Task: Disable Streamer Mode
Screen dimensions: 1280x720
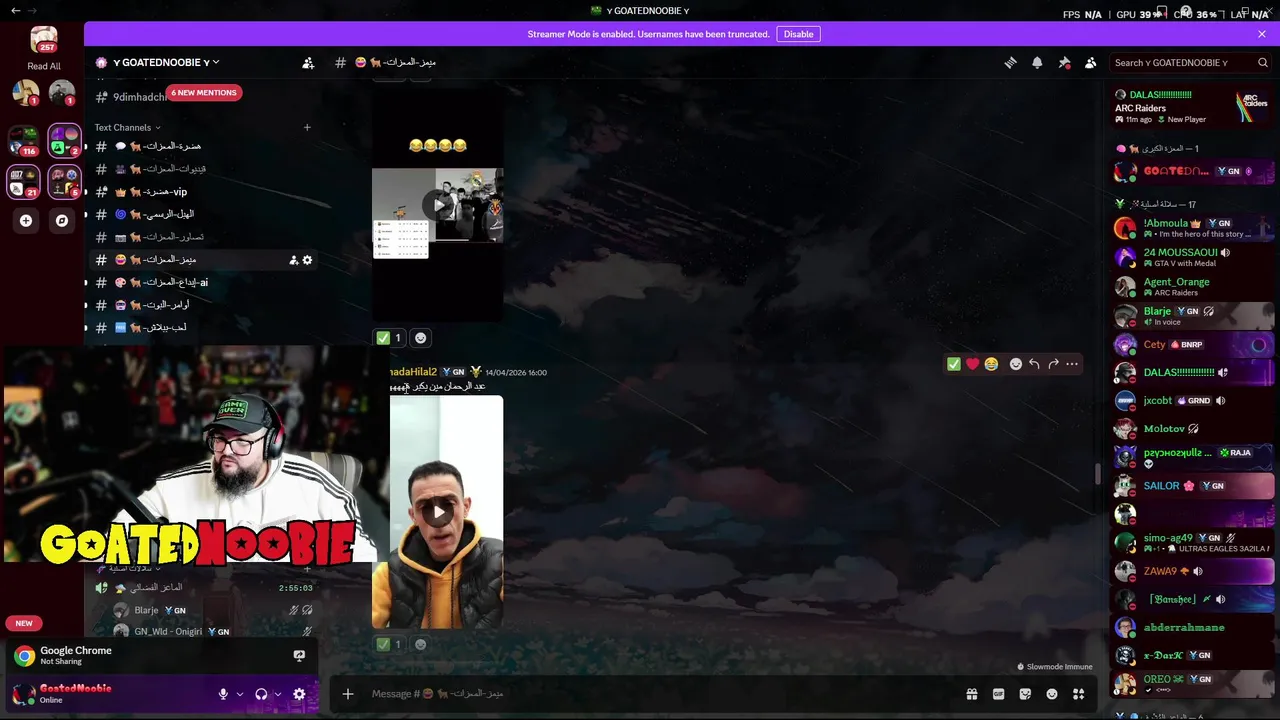Action: tap(798, 34)
